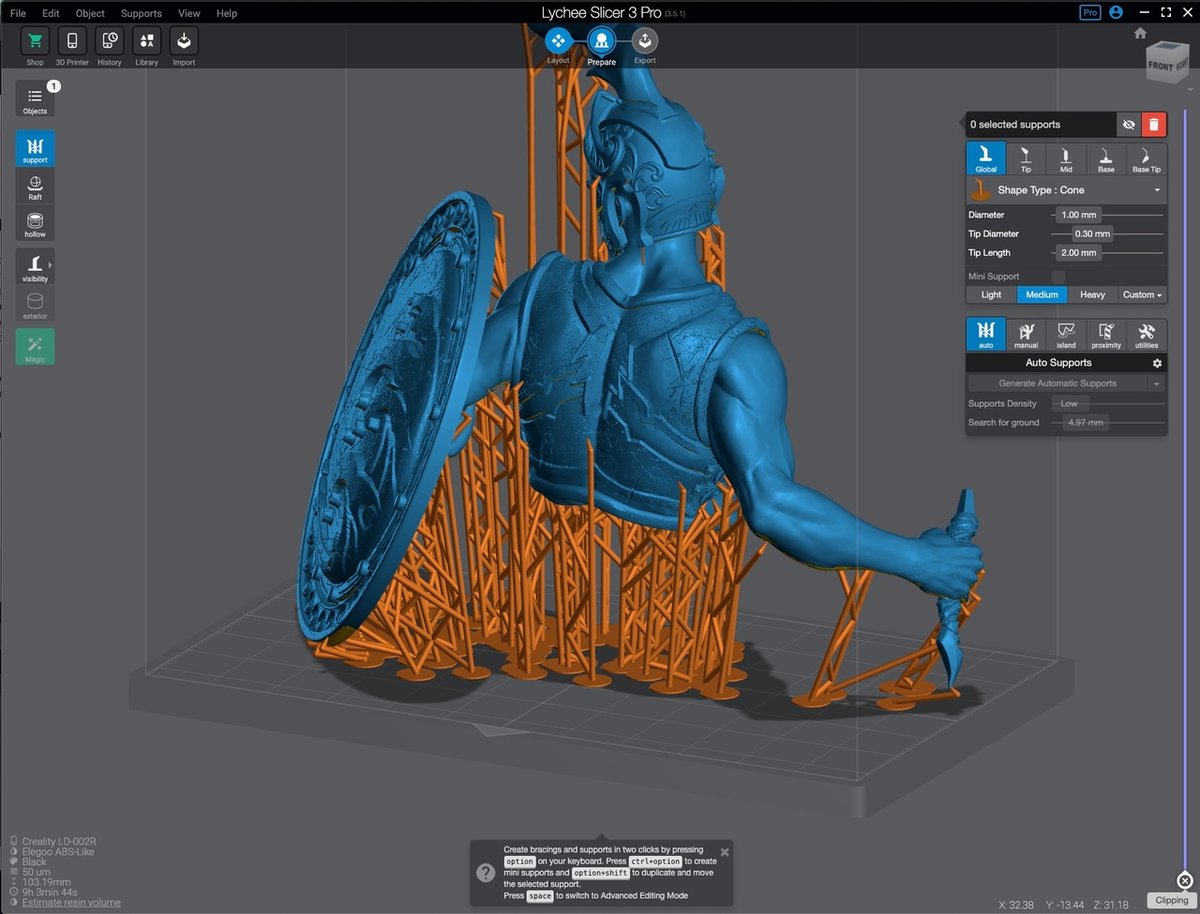Expand the Shape Type Cone dropdown
The height and width of the screenshot is (914, 1200).
click(x=1066, y=190)
